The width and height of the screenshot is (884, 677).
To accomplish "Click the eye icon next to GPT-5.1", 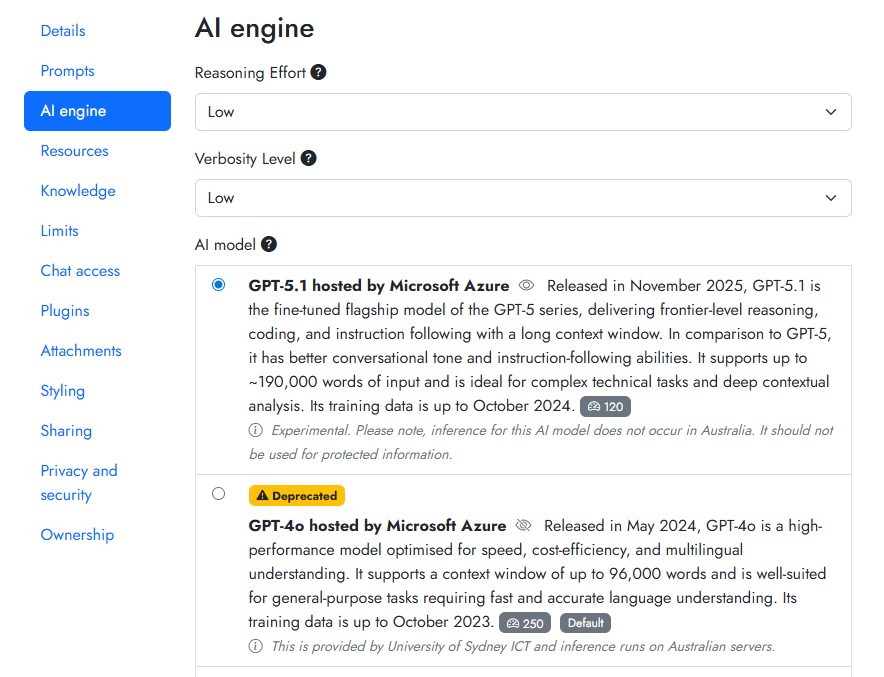I will 527,286.
